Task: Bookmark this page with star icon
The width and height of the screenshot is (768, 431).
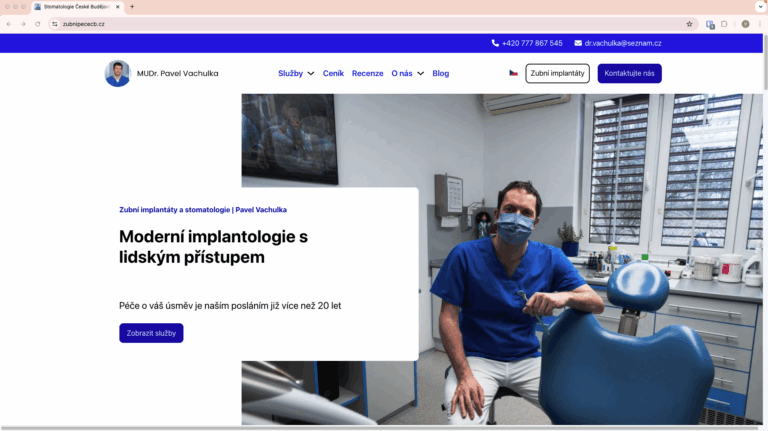Action: [689, 24]
